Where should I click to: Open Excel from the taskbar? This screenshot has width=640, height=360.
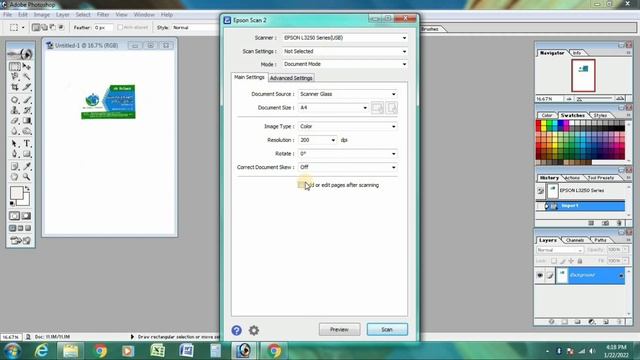click(158, 351)
